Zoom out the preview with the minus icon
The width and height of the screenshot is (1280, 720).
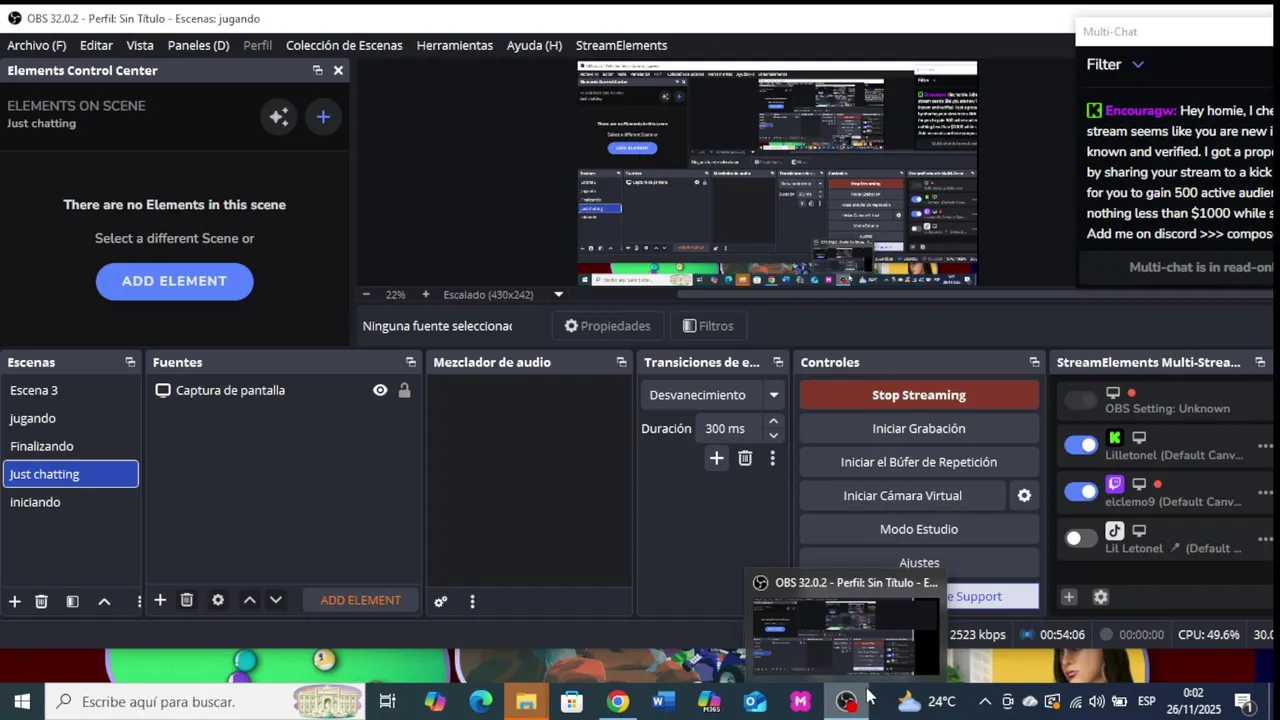[x=366, y=294]
